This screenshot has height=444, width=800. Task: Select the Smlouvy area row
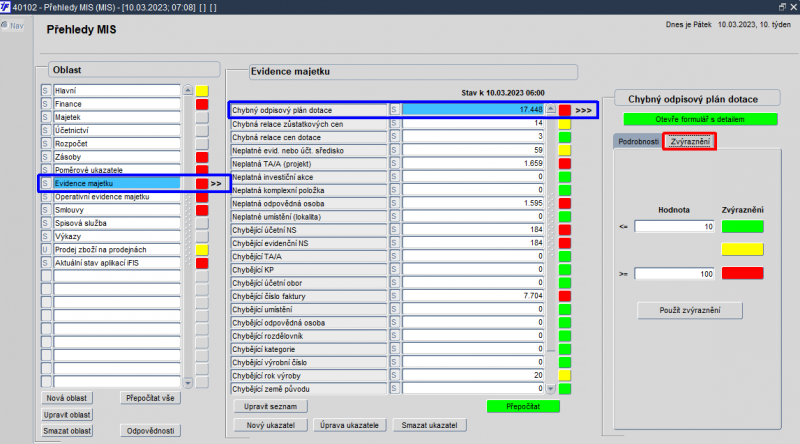[117, 210]
